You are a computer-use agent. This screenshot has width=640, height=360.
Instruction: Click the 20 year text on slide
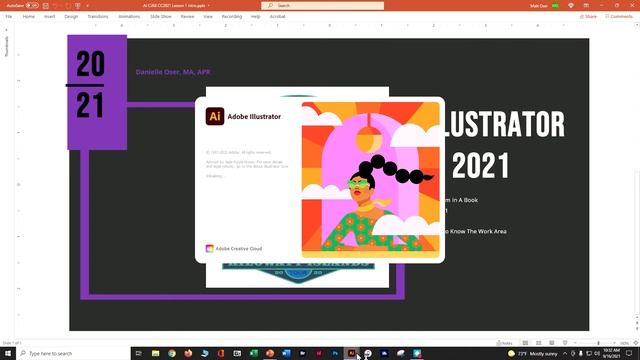click(x=90, y=64)
